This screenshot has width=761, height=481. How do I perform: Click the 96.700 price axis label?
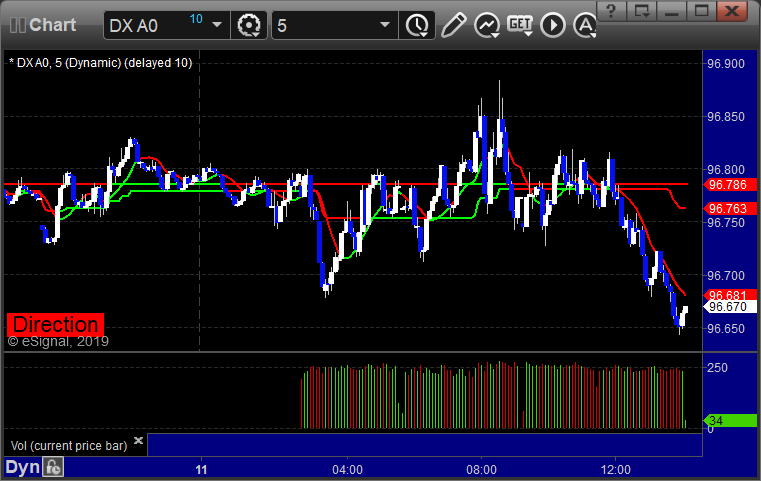[x=726, y=275]
